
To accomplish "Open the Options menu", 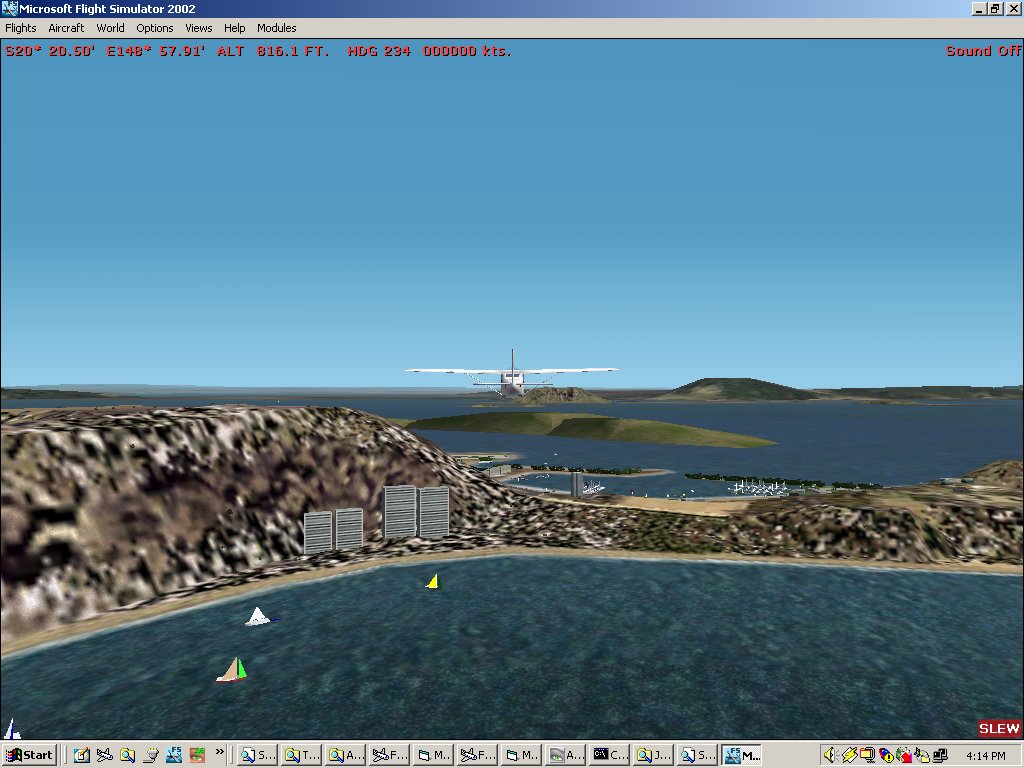I will [x=155, y=28].
